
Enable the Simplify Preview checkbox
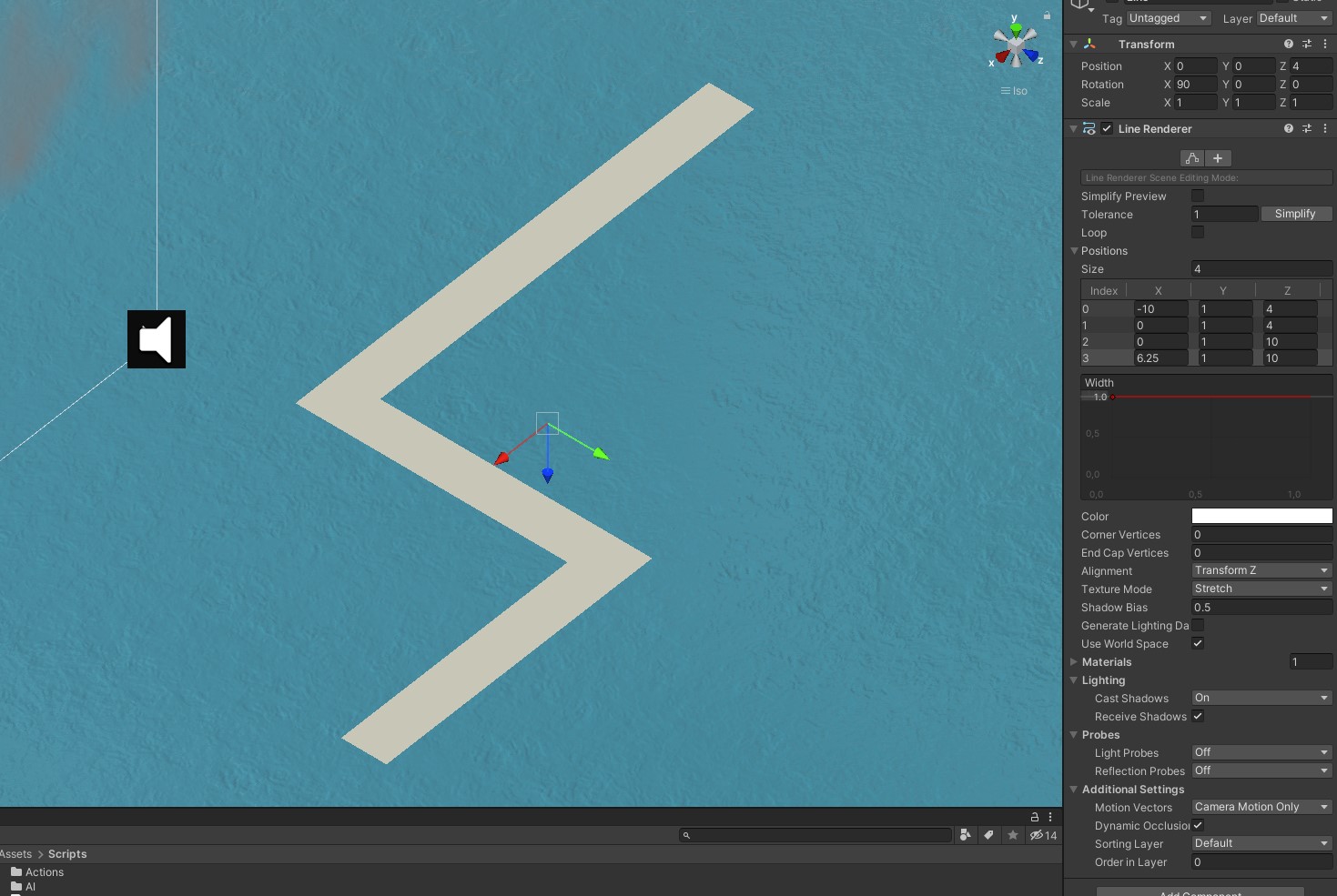(1198, 196)
